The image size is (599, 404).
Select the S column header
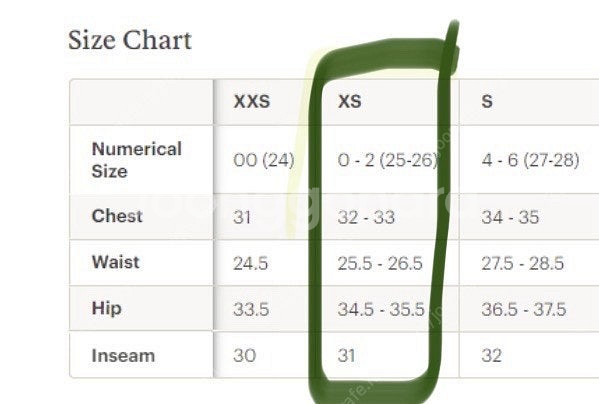(487, 101)
